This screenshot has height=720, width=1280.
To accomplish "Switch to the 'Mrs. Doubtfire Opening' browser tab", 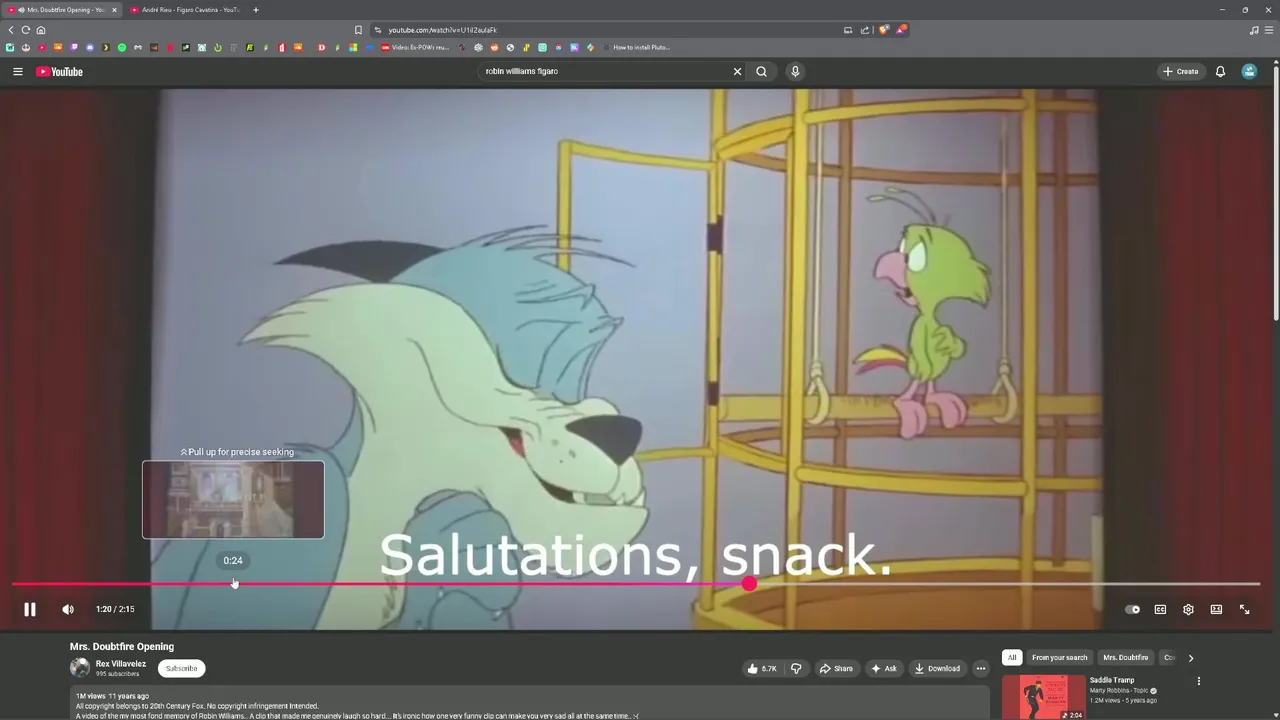I will (60, 10).
